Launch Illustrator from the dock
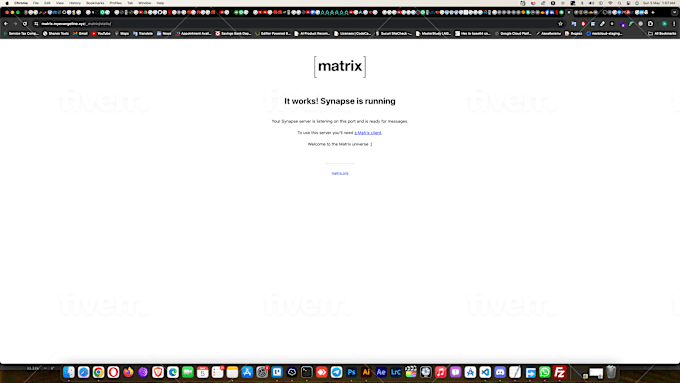Image resolution: width=680 pixels, height=383 pixels. click(366, 372)
